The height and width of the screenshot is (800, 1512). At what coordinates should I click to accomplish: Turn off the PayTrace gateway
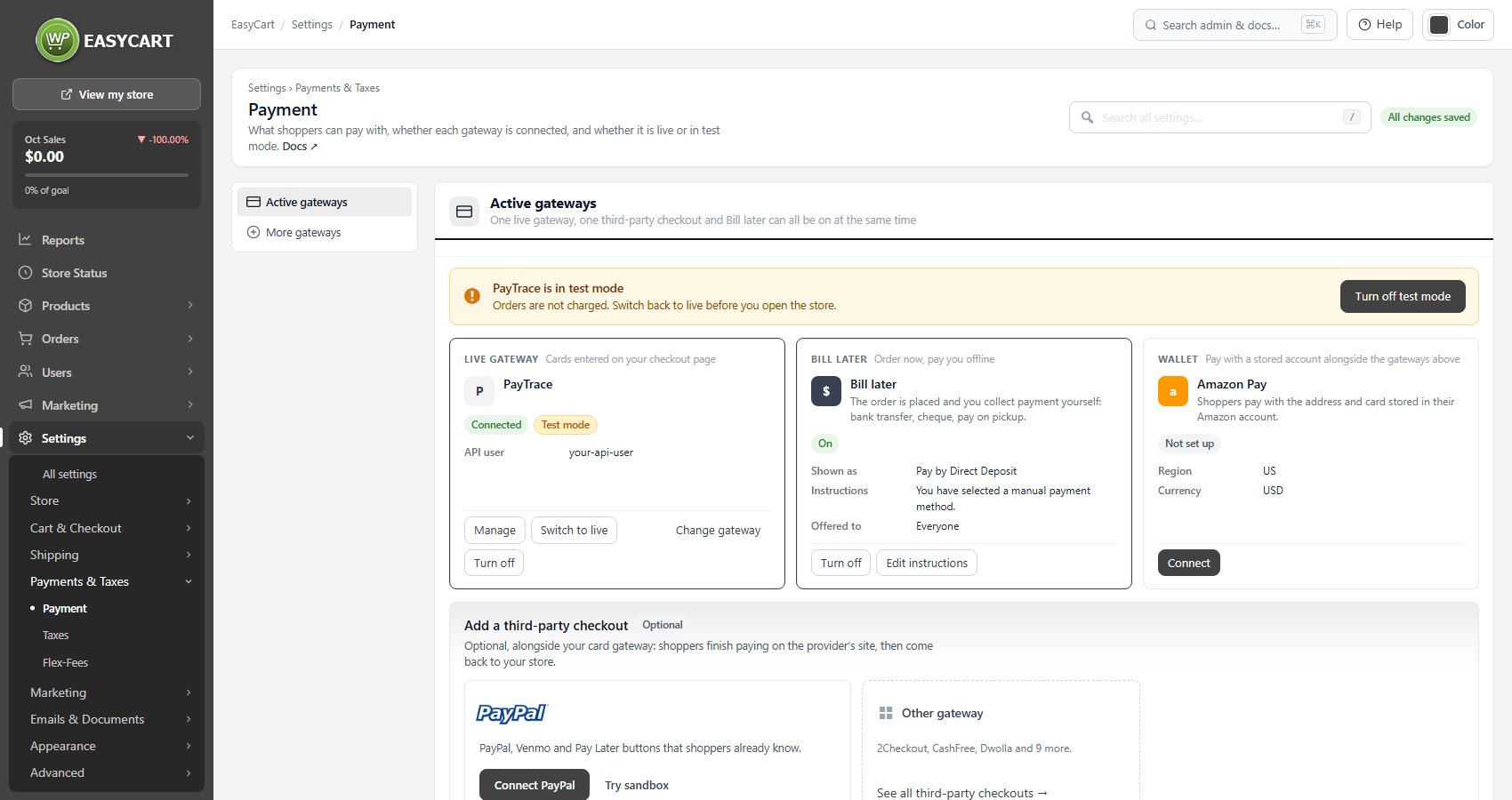[x=494, y=563]
